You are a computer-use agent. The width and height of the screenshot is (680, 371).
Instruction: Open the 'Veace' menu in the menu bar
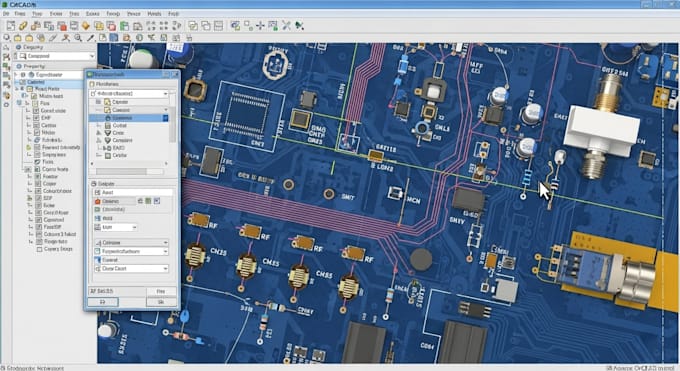pyautogui.click(x=134, y=14)
